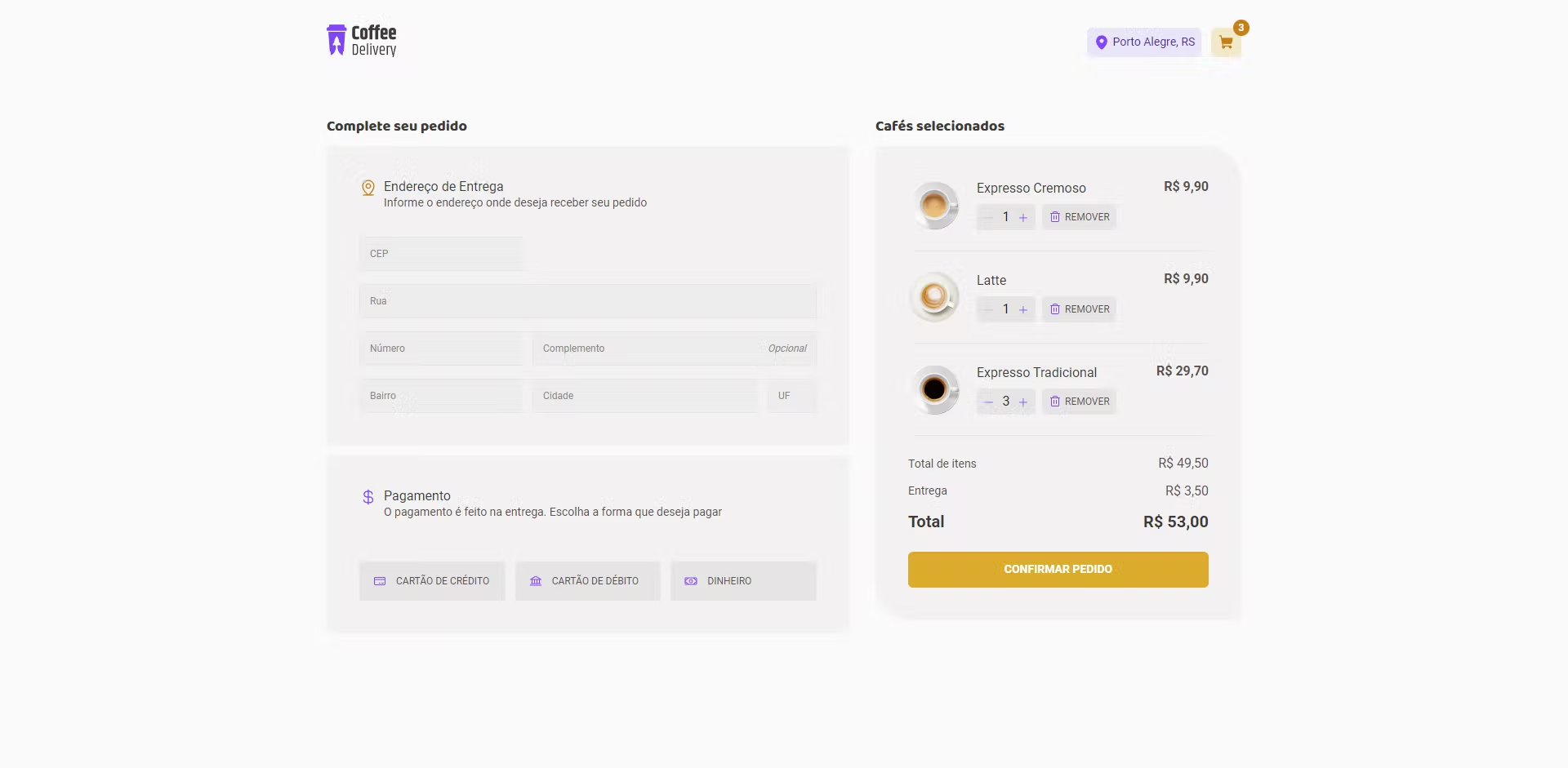
Task: Select Cartão de Crédito payment option
Action: [x=432, y=581]
